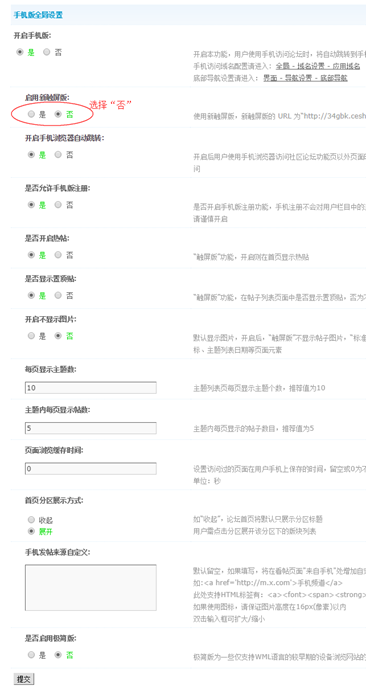Click the 首页分区展示方式 label
Image resolution: width=367 pixels, height=695 pixels.
tap(54, 501)
